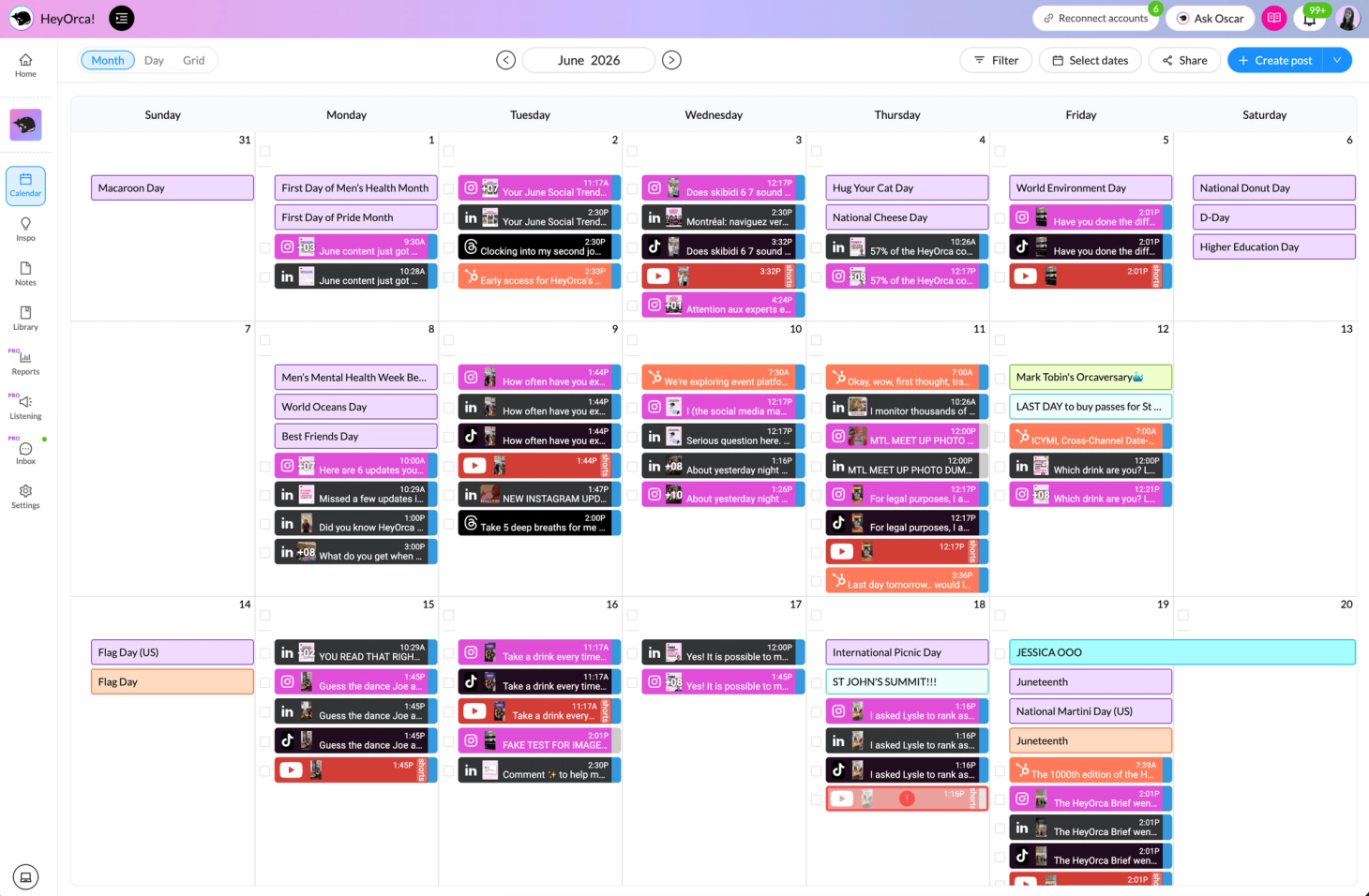
Task: Open the notifications bell icon
Action: [1310, 18]
